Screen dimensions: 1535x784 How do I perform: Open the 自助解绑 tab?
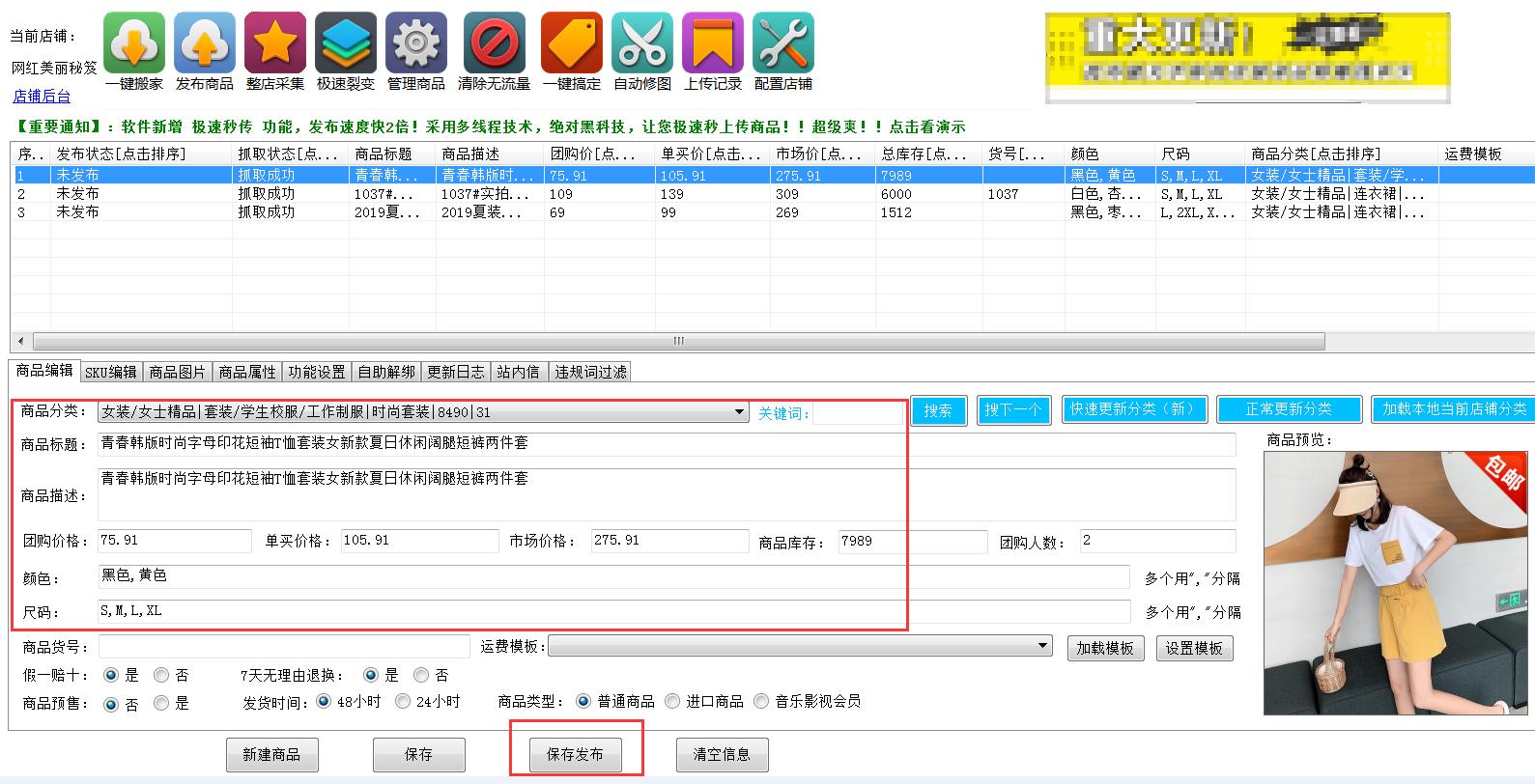tap(386, 372)
